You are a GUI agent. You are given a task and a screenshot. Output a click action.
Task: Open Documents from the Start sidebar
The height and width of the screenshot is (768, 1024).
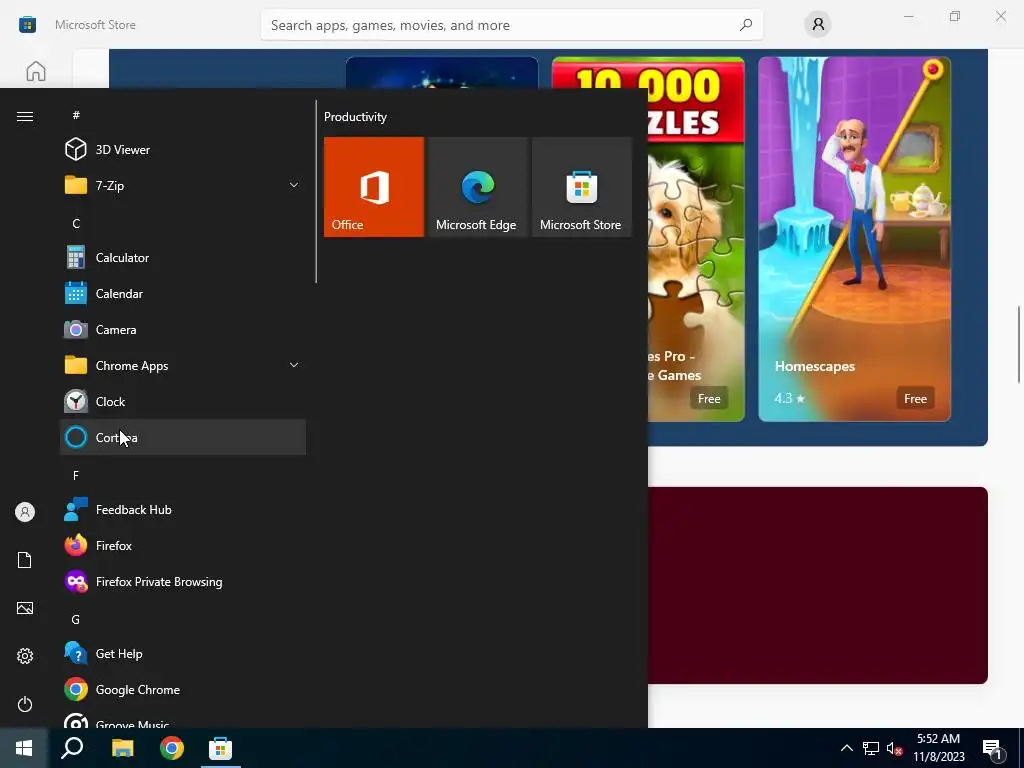click(25, 560)
